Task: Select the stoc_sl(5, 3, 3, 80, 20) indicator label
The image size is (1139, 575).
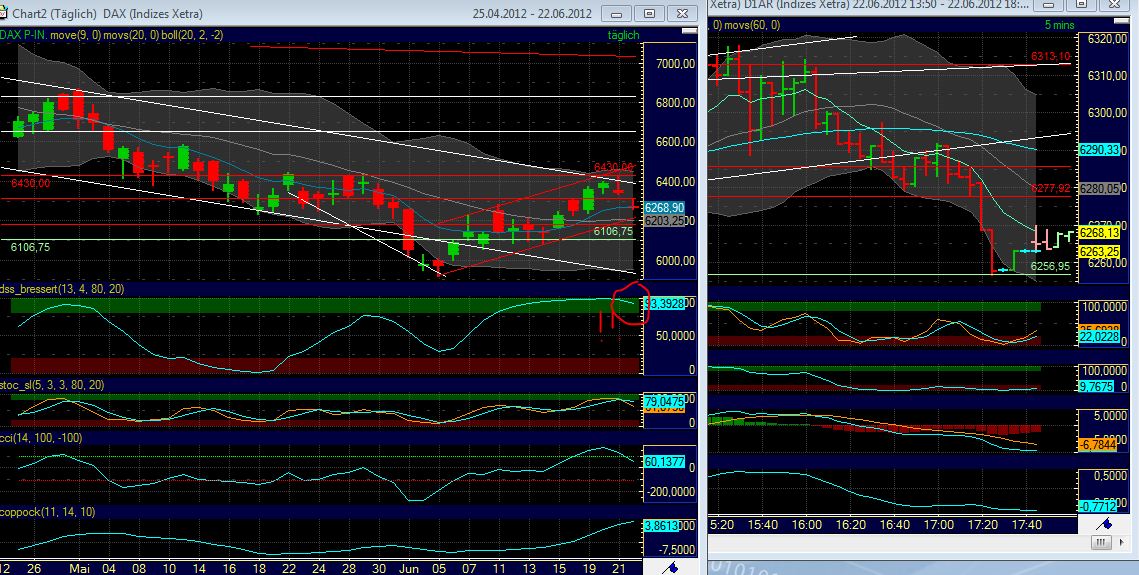Action: (52, 385)
